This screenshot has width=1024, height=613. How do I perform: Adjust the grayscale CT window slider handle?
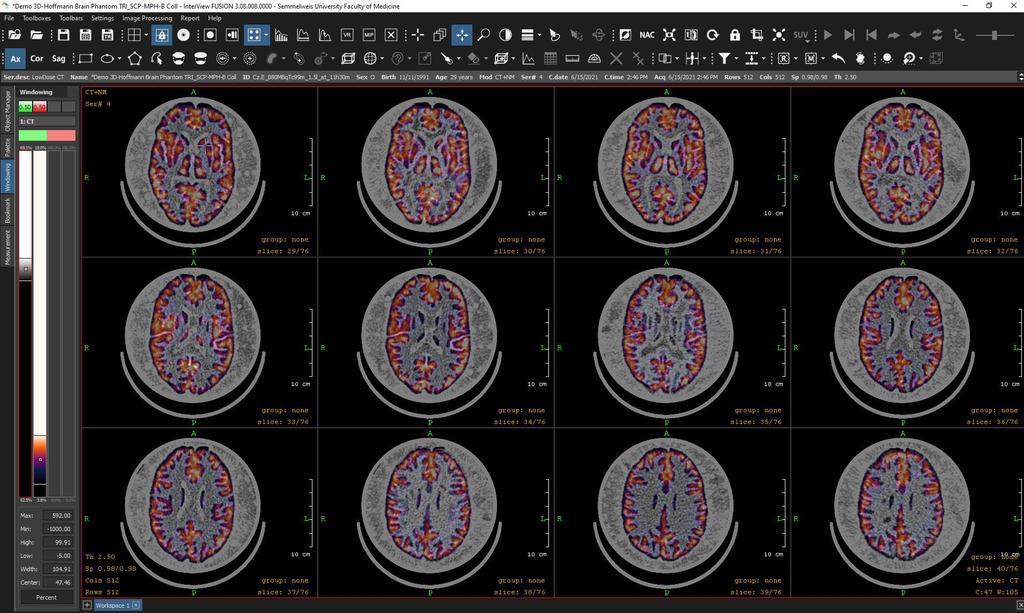(x=25, y=268)
